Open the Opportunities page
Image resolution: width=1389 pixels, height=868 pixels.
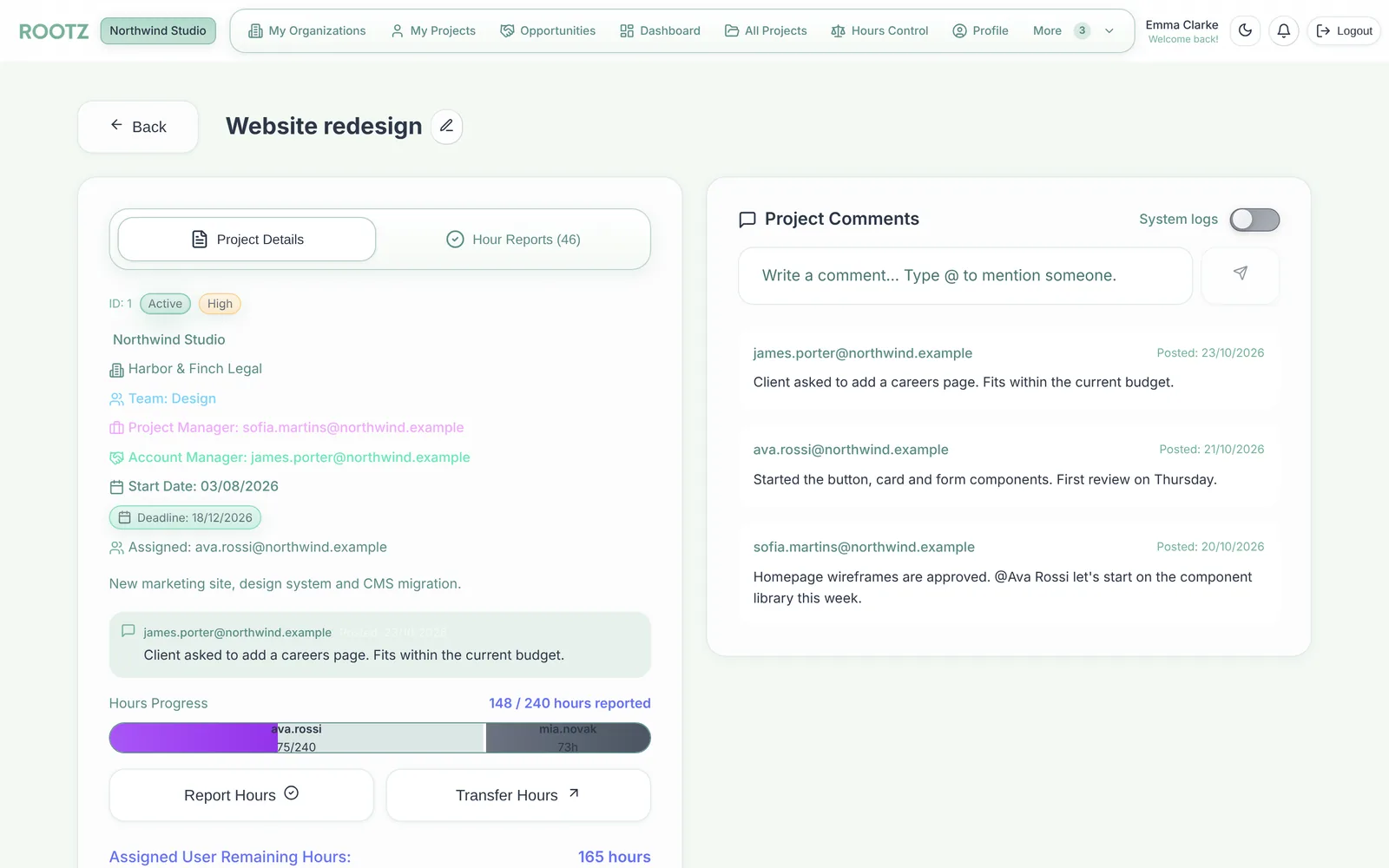tap(548, 30)
